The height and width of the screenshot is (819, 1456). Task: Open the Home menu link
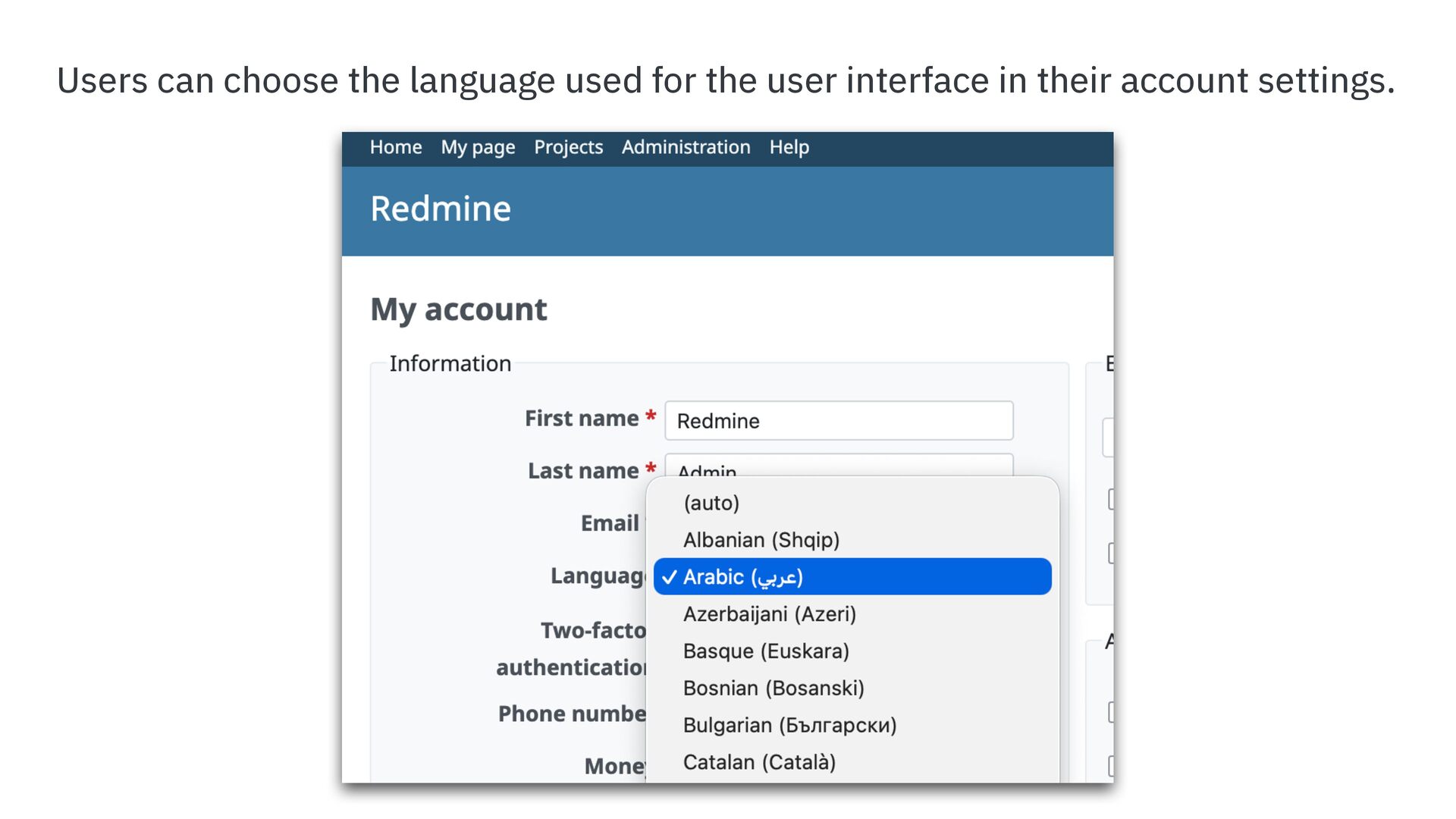tap(395, 147)
